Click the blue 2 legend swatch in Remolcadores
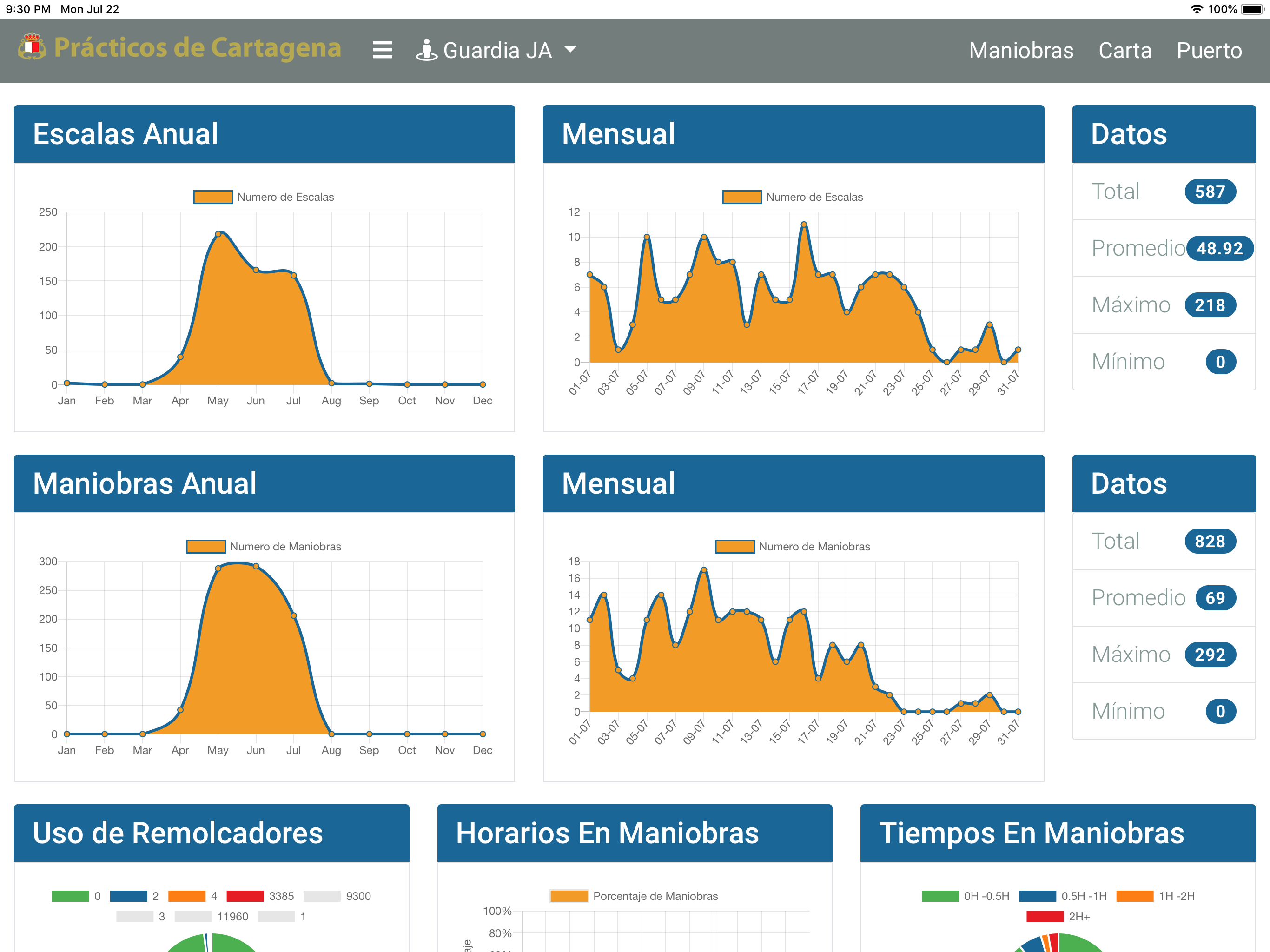 coord(129,896)
